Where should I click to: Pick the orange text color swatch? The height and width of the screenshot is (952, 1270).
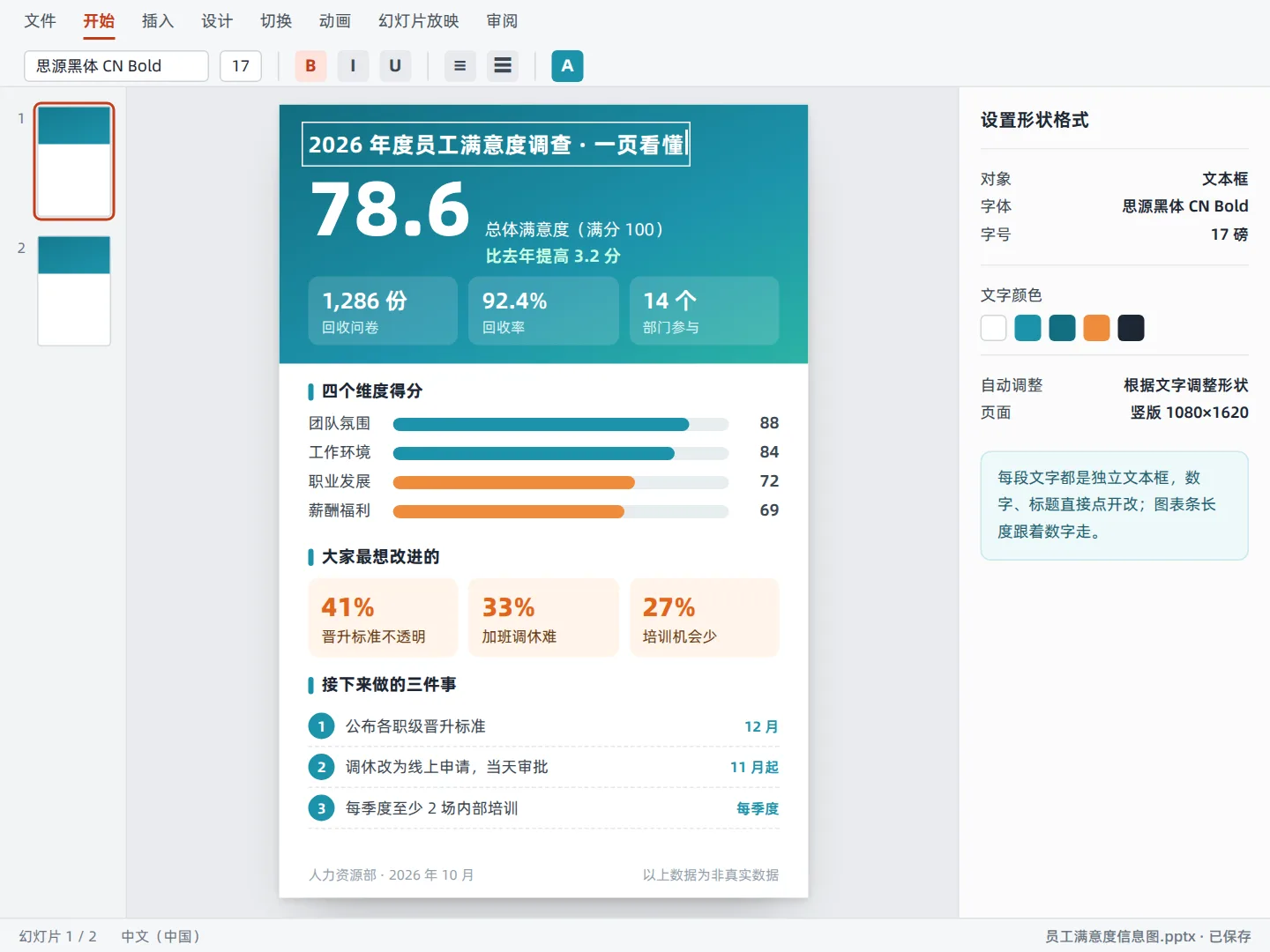tap(1097, 328)
